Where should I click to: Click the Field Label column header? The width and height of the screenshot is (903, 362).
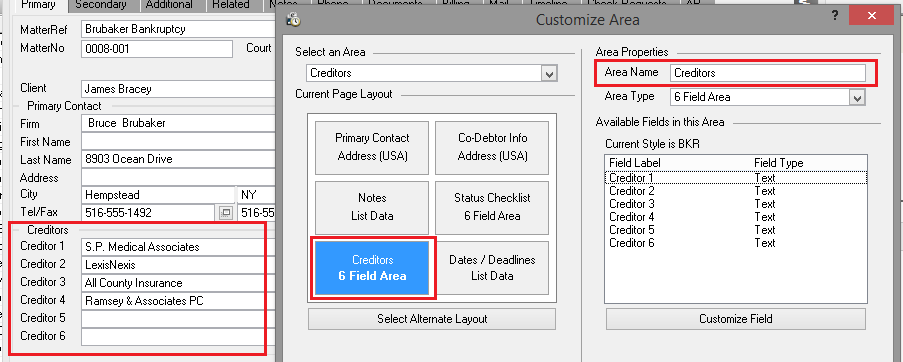(x=635, y=163)
